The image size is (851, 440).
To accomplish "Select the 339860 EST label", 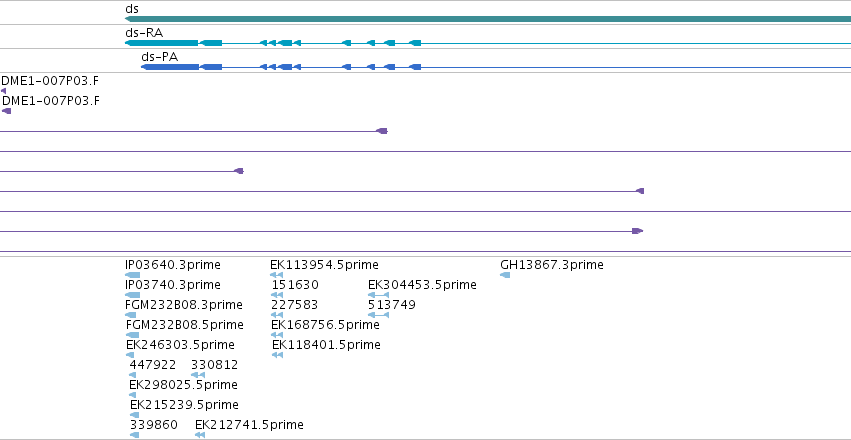I will pos(154,425).
